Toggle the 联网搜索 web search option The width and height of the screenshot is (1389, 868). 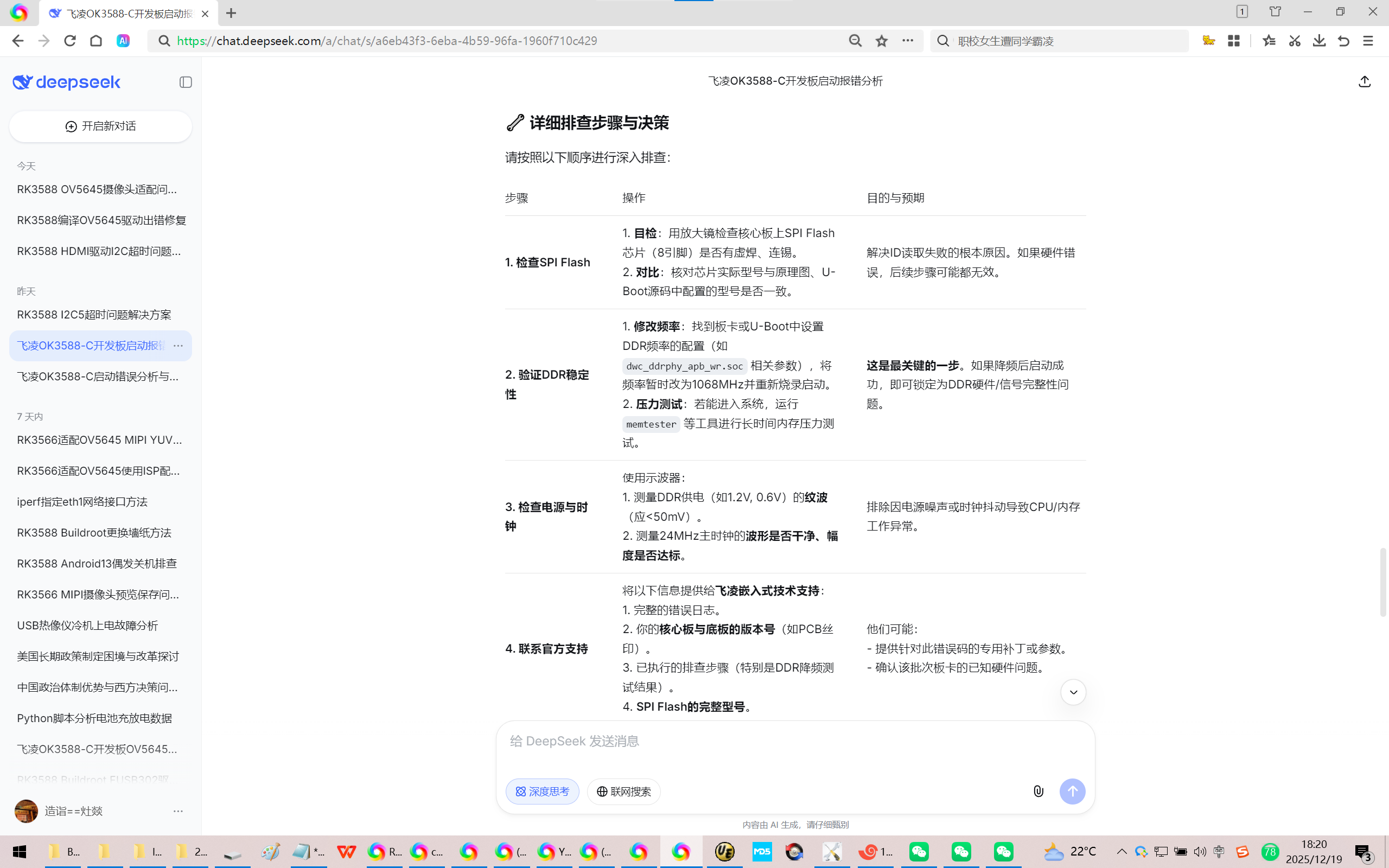pyautogui.click(x=623, y=791)
